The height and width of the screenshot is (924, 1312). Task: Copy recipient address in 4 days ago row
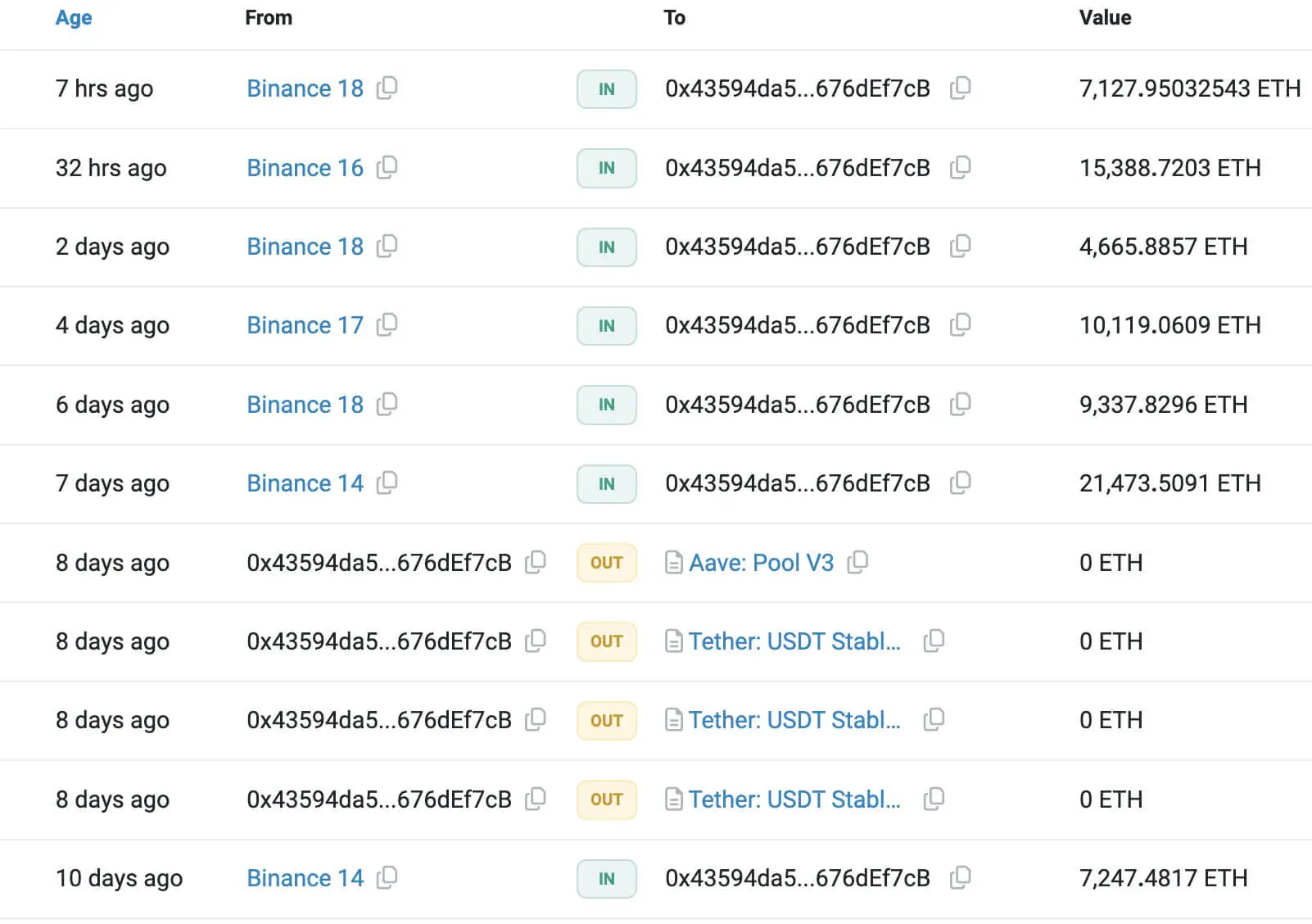[x=960, y=325]
